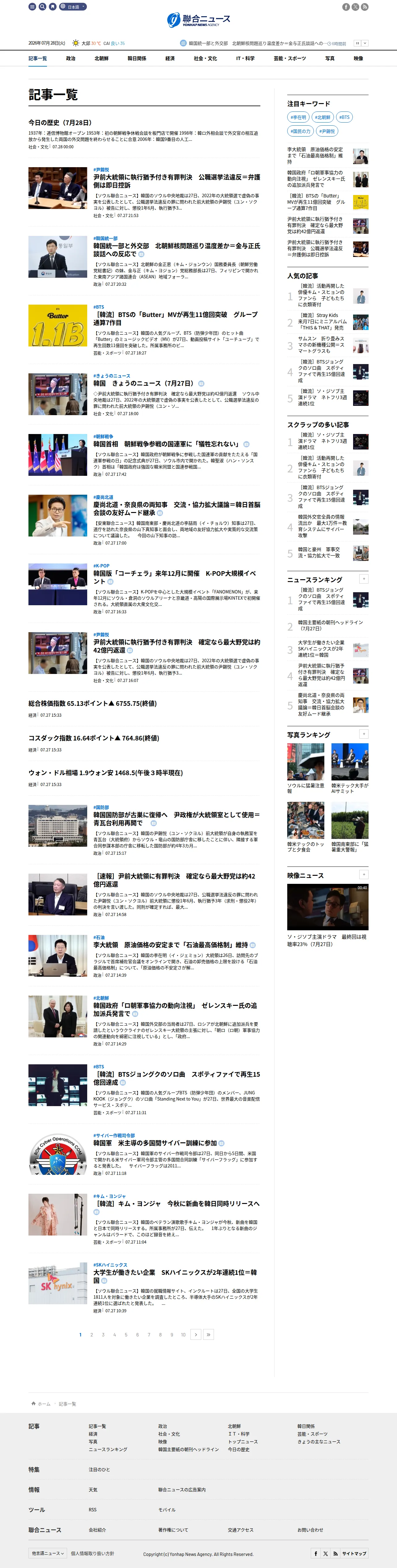Click the clock icon before 6時間前 in ticker
This screenshot has width=397, height=1568.
tap(329, 43)
